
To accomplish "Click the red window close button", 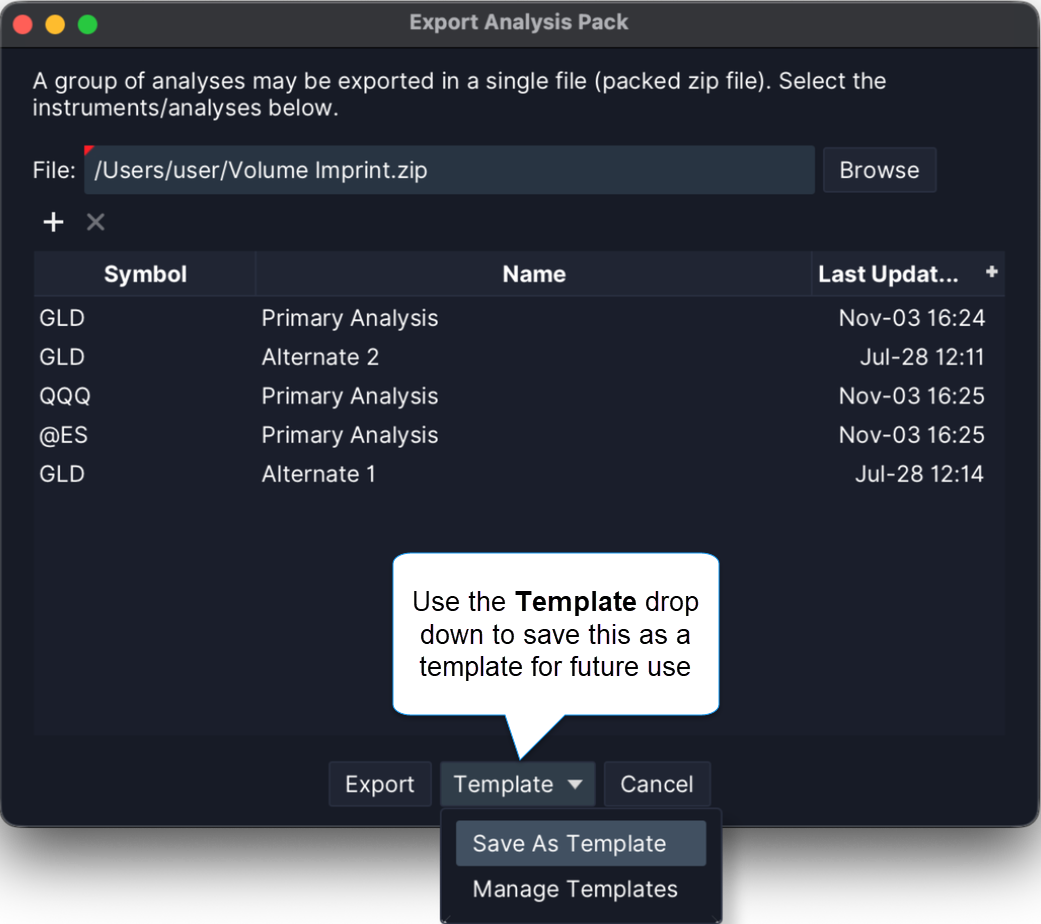I will pyautogui.click(x=23, y=24).
